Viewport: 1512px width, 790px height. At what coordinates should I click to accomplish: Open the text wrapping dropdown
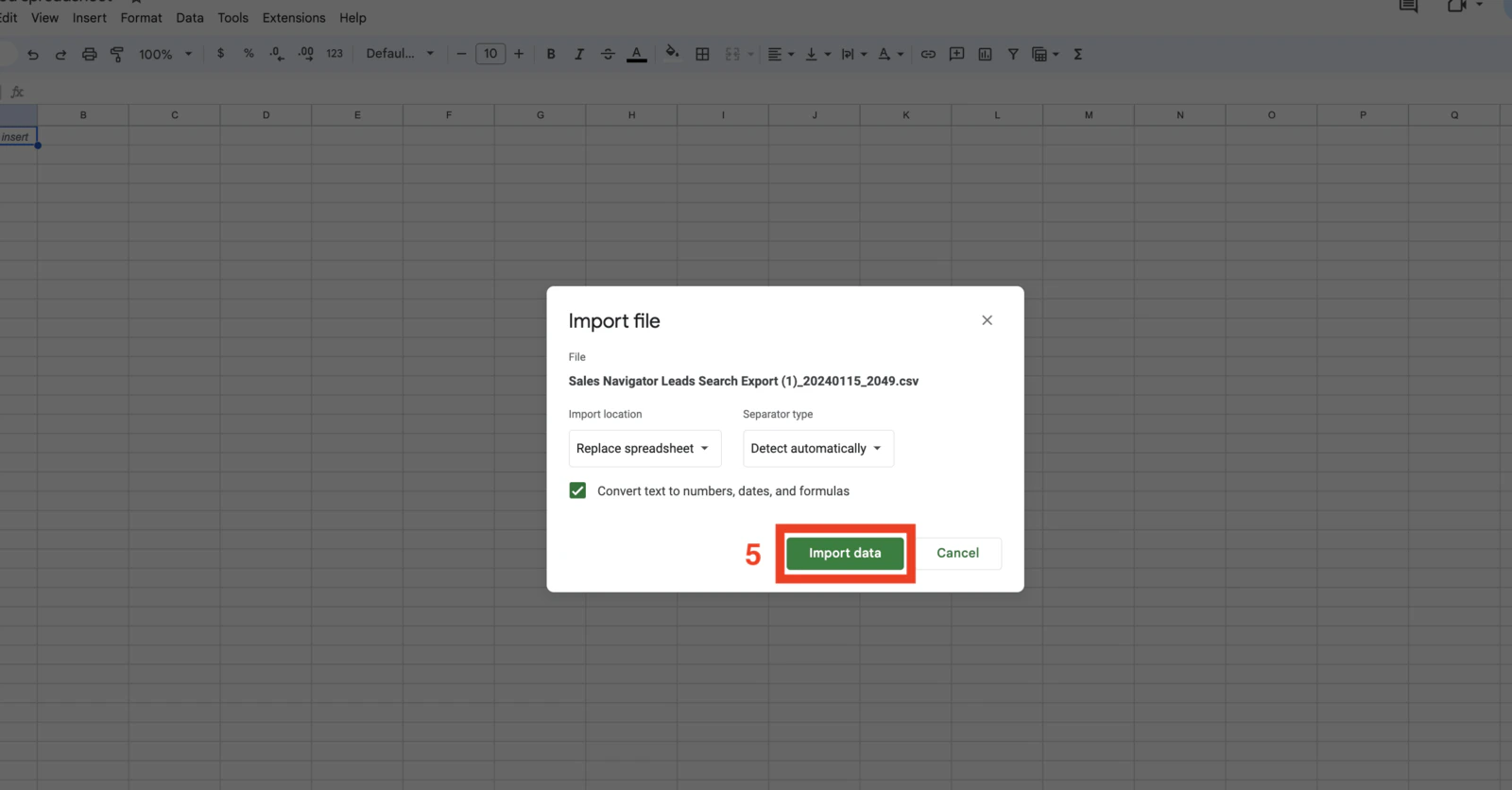(853, 54)
